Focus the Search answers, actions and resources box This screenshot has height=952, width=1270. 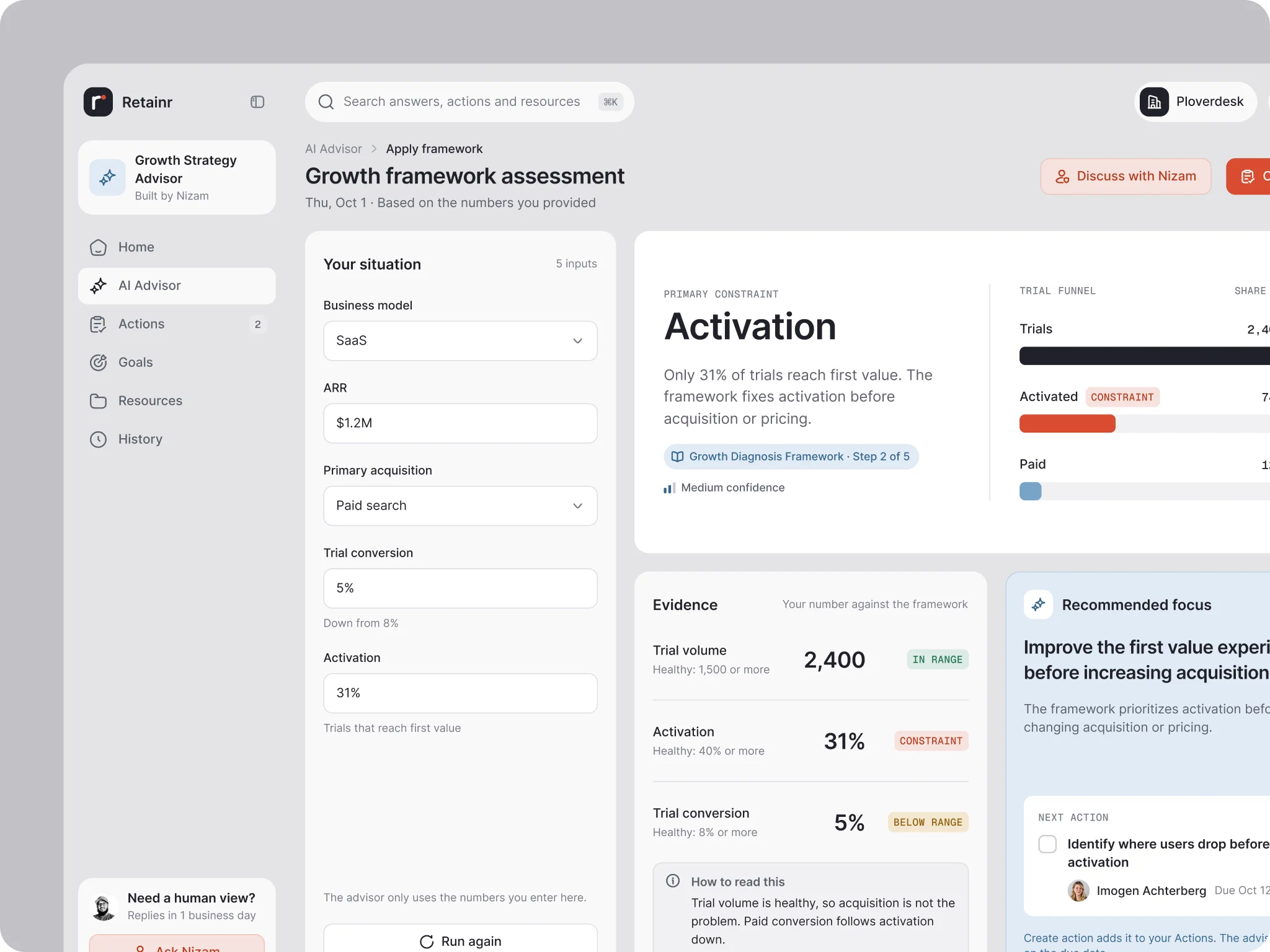tap(469, 102)
